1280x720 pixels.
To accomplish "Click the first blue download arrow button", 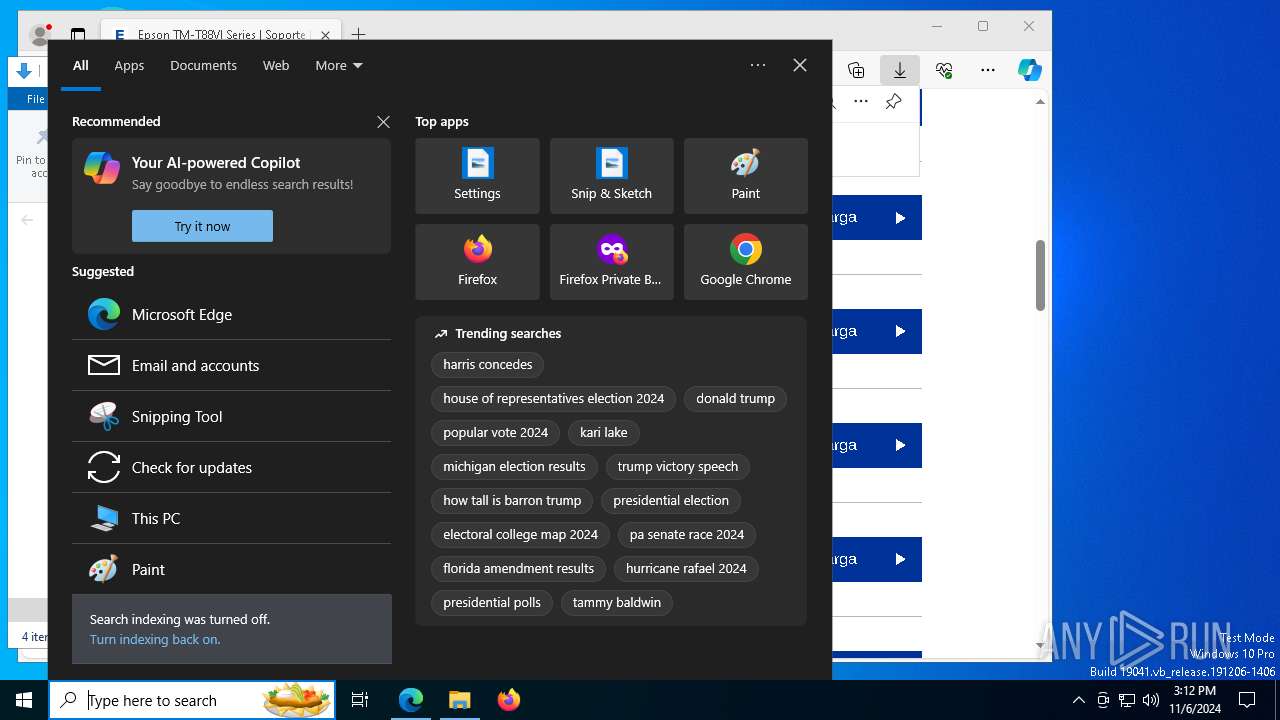I will pos(900,218).
